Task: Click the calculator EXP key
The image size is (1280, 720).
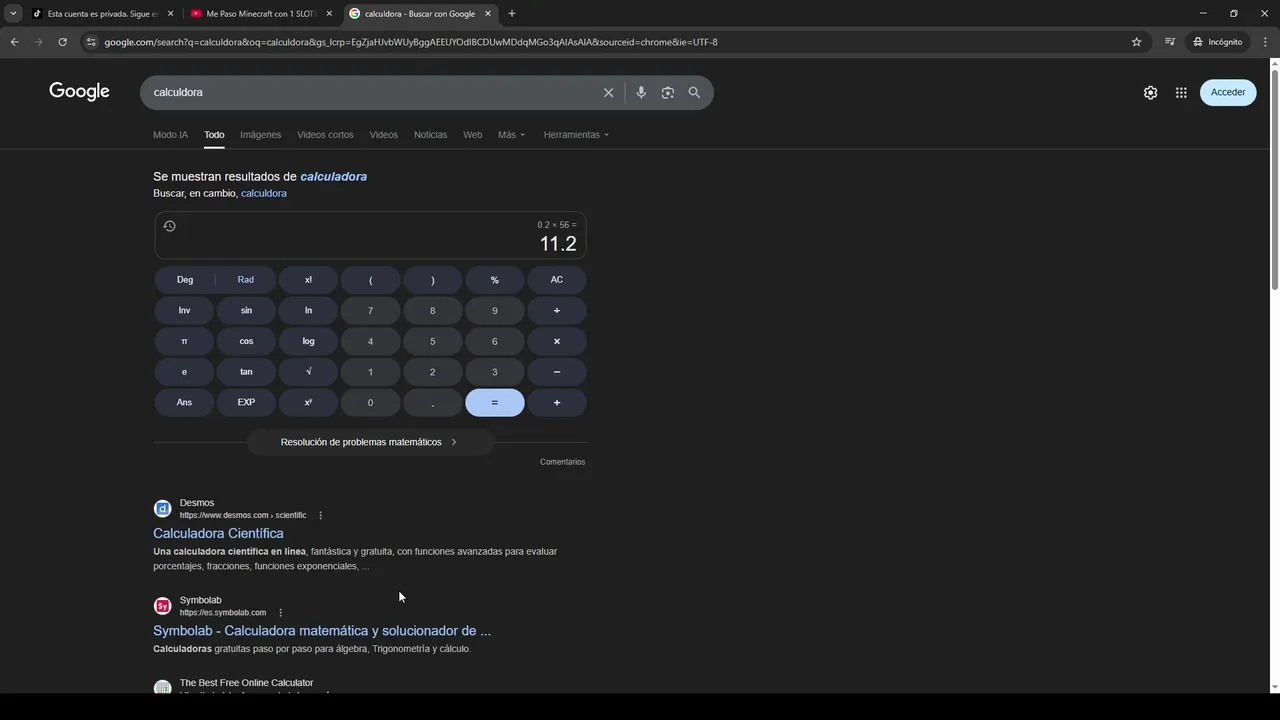Action: [246, 402]
